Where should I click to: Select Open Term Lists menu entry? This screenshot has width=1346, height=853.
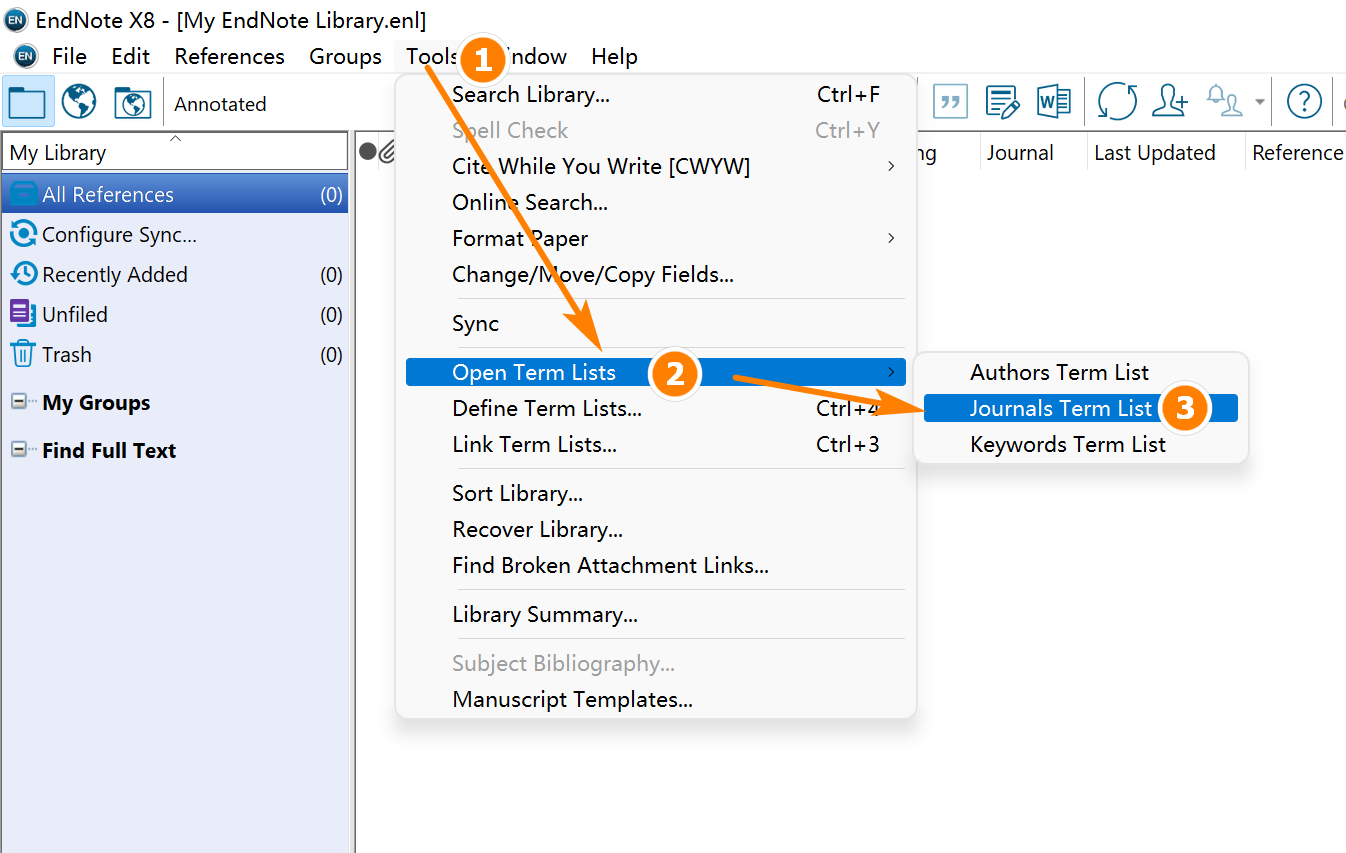pyautogui.click(x=656, y=372)
